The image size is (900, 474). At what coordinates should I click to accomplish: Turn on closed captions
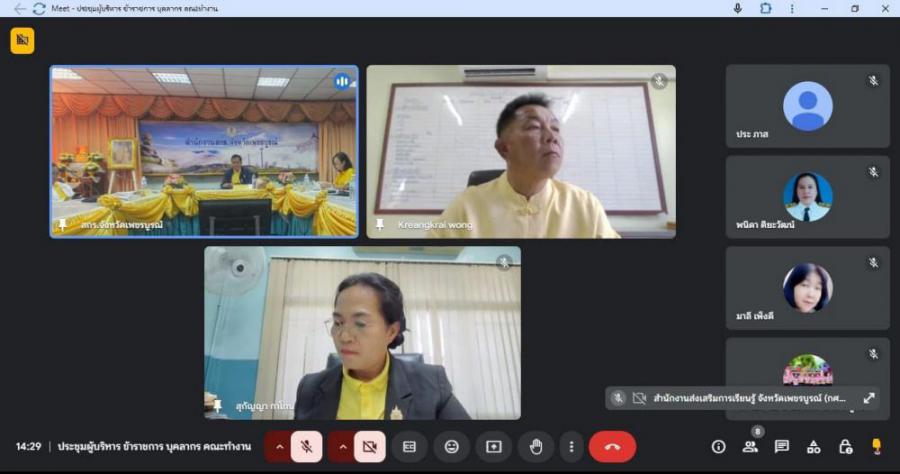409,446
